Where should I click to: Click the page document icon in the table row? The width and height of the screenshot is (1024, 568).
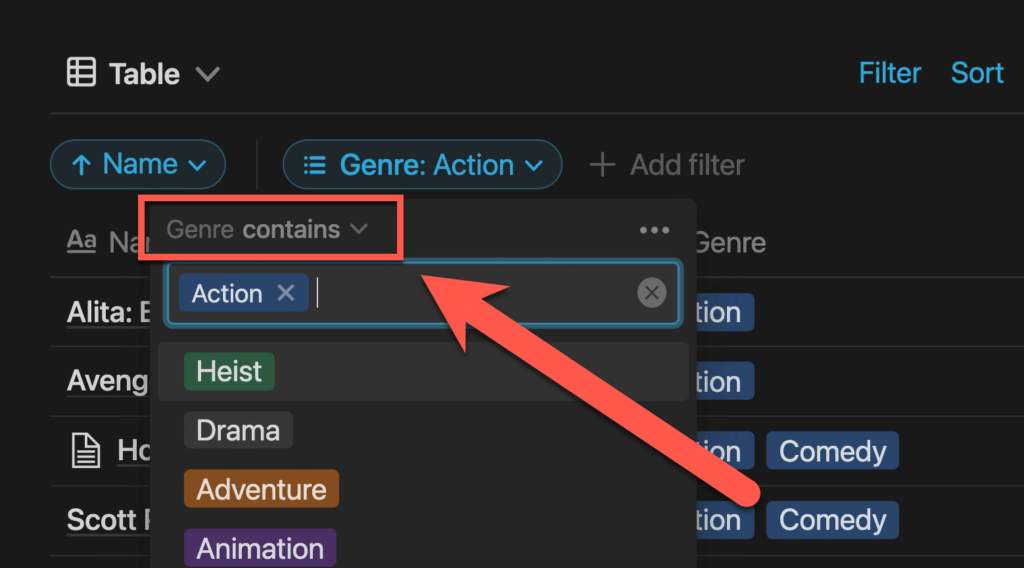[x=86, y=450]
